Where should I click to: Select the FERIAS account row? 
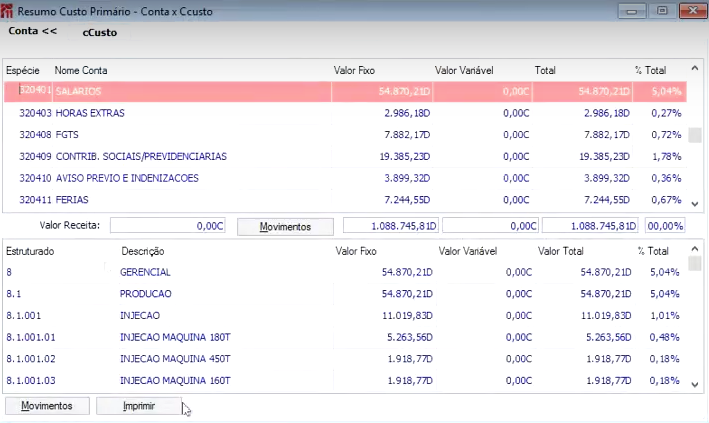[345, 200]
